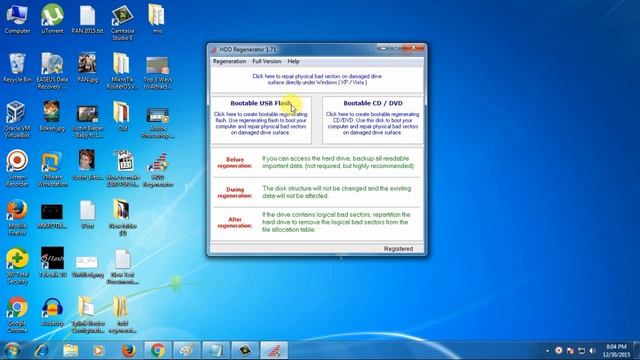The width and height of the screenshot is (640, 360).
Task: Click the Before regeneration label
Action: click(235, 162)
